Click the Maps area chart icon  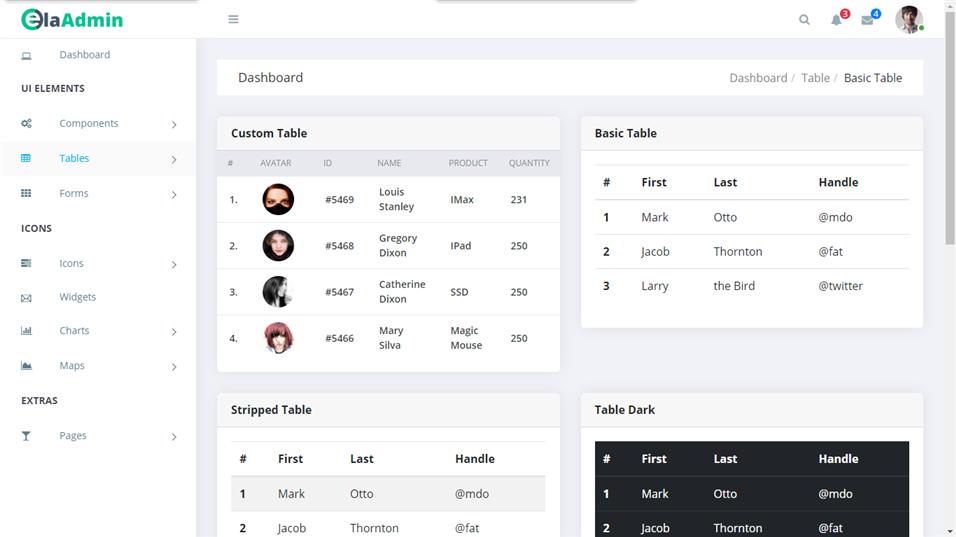(26, 366)
